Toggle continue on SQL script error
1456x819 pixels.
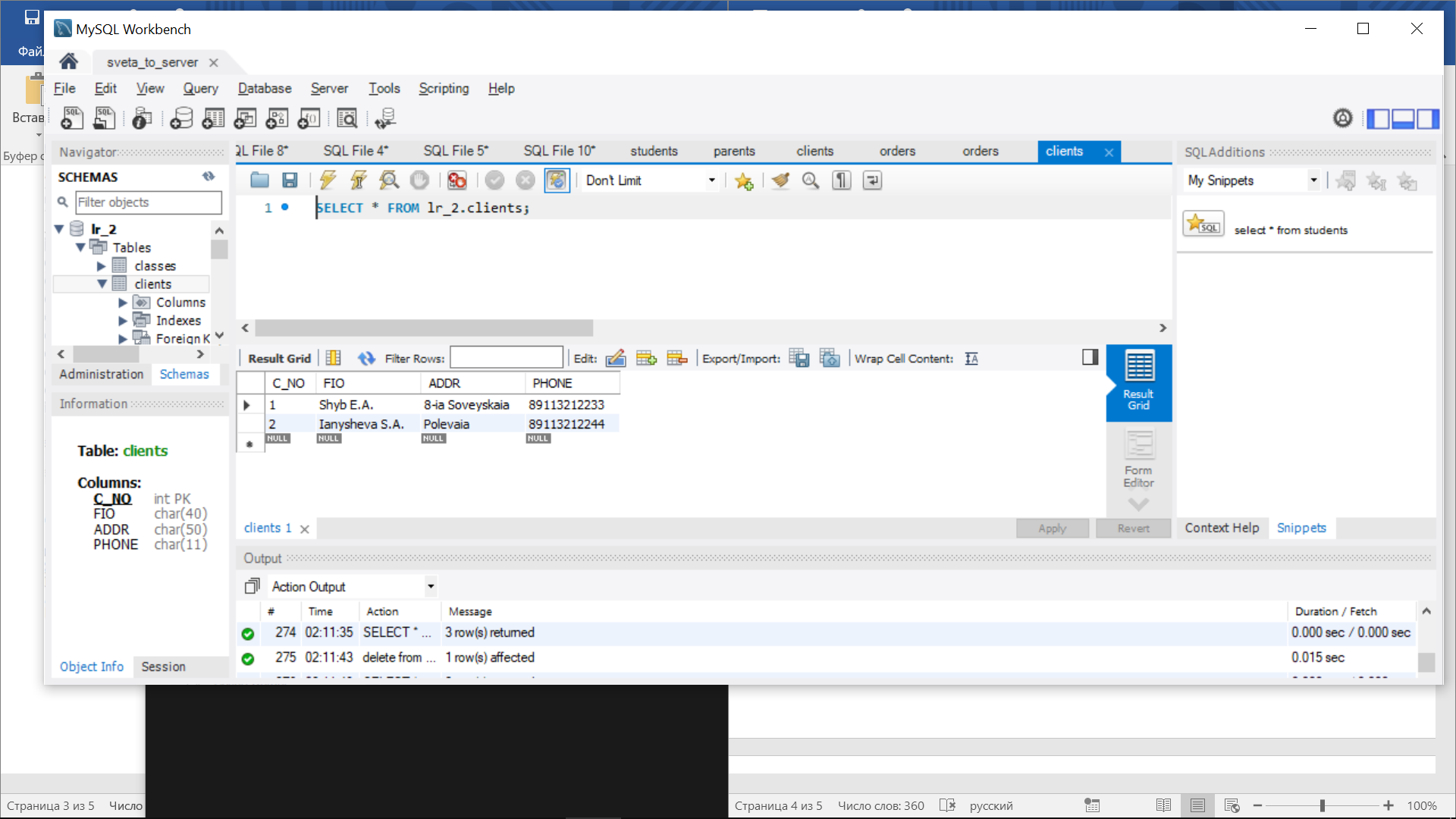click(457, 180)
